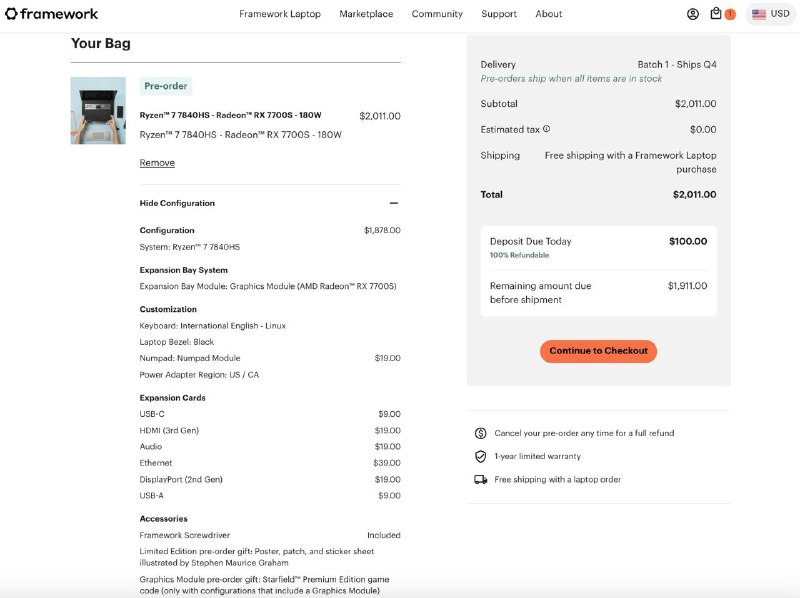Screen dimensions: 800x598
Task: Click the $1,878.00 configuration price
Action: click(382, 230)
